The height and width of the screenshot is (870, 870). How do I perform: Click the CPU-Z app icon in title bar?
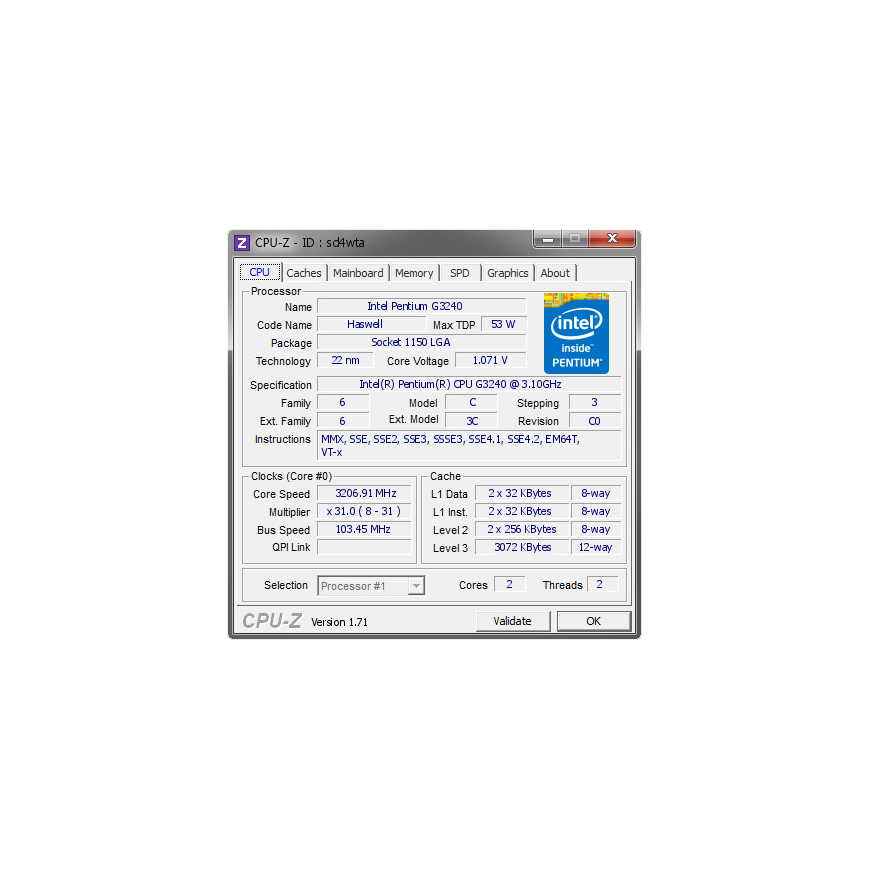(x=241, y=242)
